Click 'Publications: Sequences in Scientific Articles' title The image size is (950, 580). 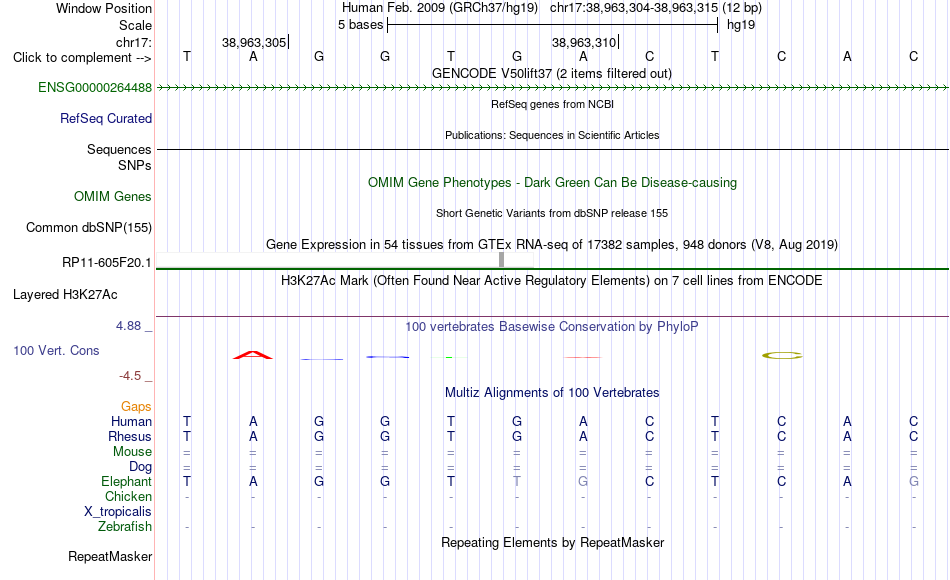[x=552, y=135]
